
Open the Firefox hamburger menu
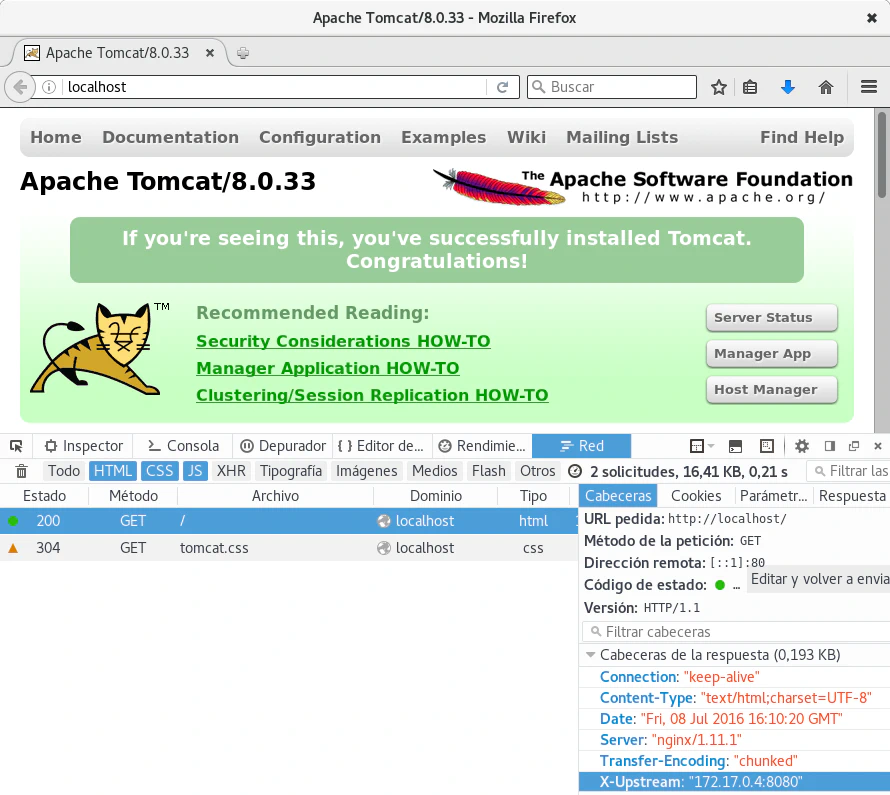click(x=868, y=87)
